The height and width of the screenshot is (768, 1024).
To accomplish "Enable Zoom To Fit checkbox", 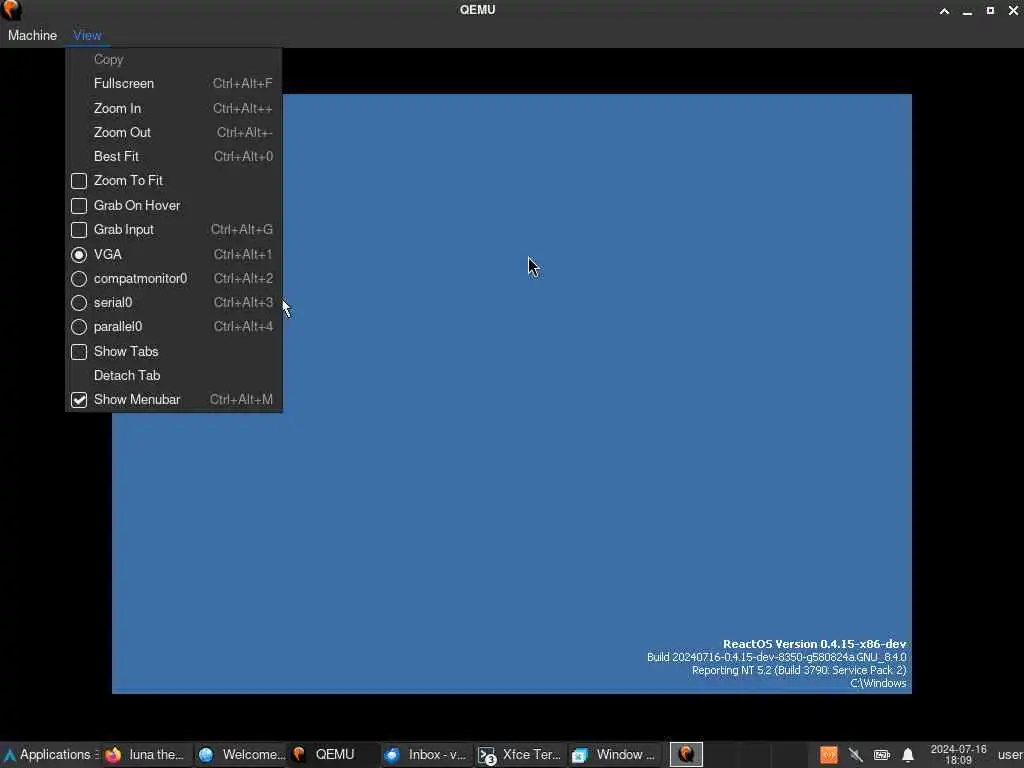I will 79,181.
